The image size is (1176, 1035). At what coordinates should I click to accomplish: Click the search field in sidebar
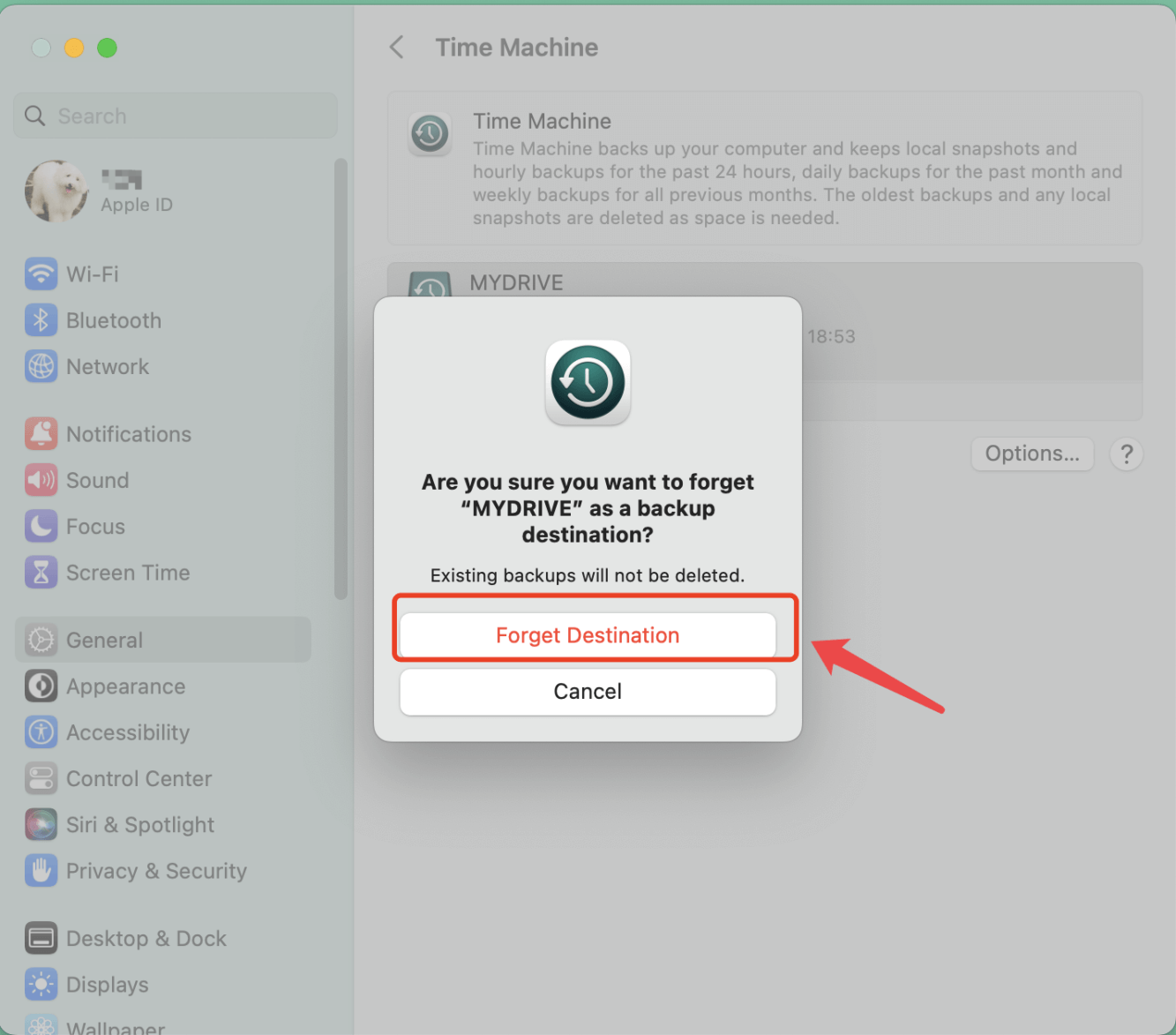[x=176, y=116]
